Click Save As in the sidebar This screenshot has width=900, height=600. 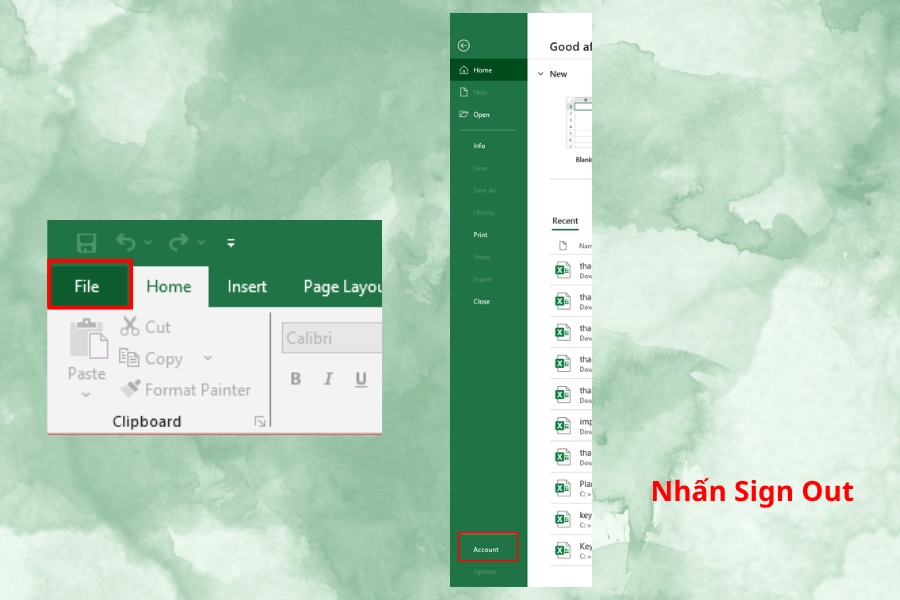point(484,191)
